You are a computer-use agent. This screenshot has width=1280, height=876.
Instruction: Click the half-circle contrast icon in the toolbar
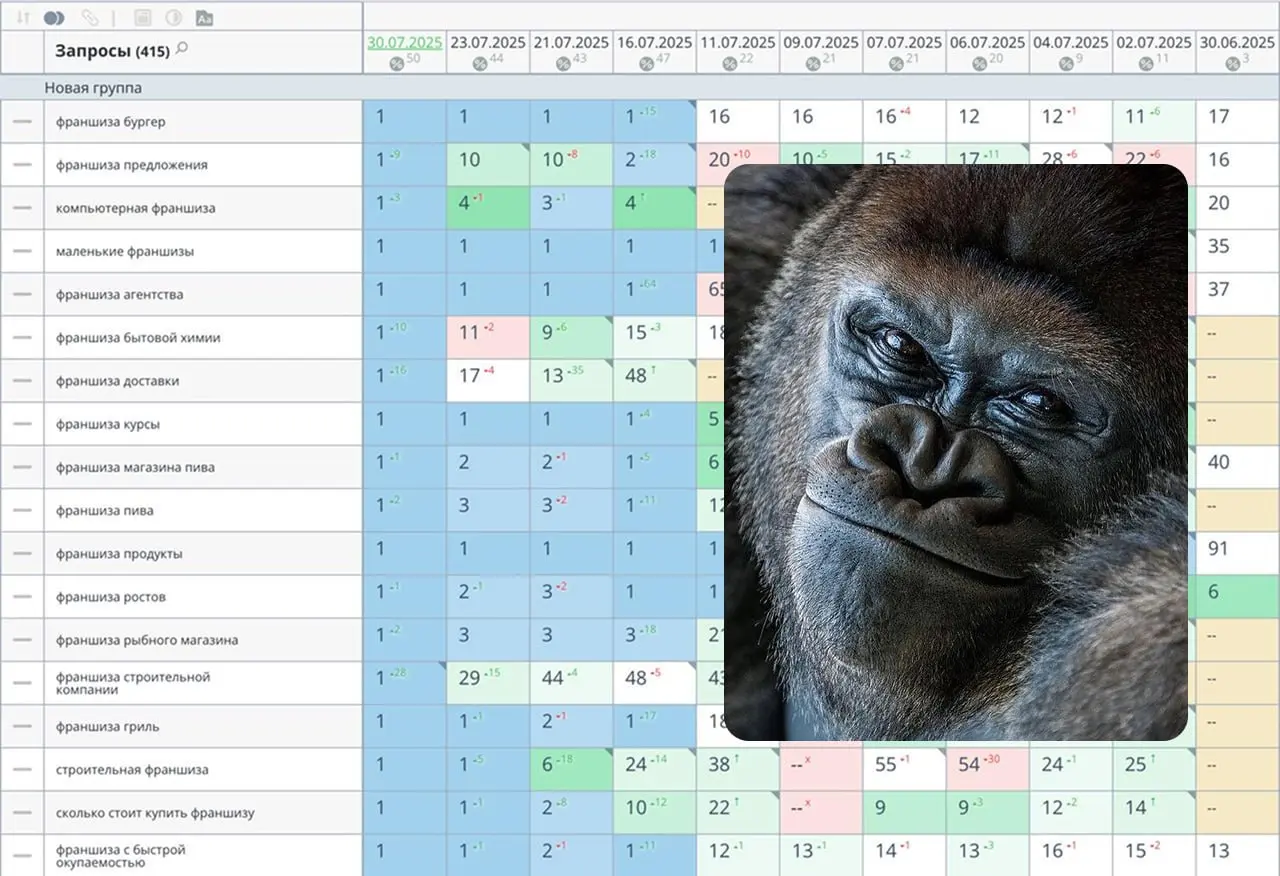click(173, 18)
